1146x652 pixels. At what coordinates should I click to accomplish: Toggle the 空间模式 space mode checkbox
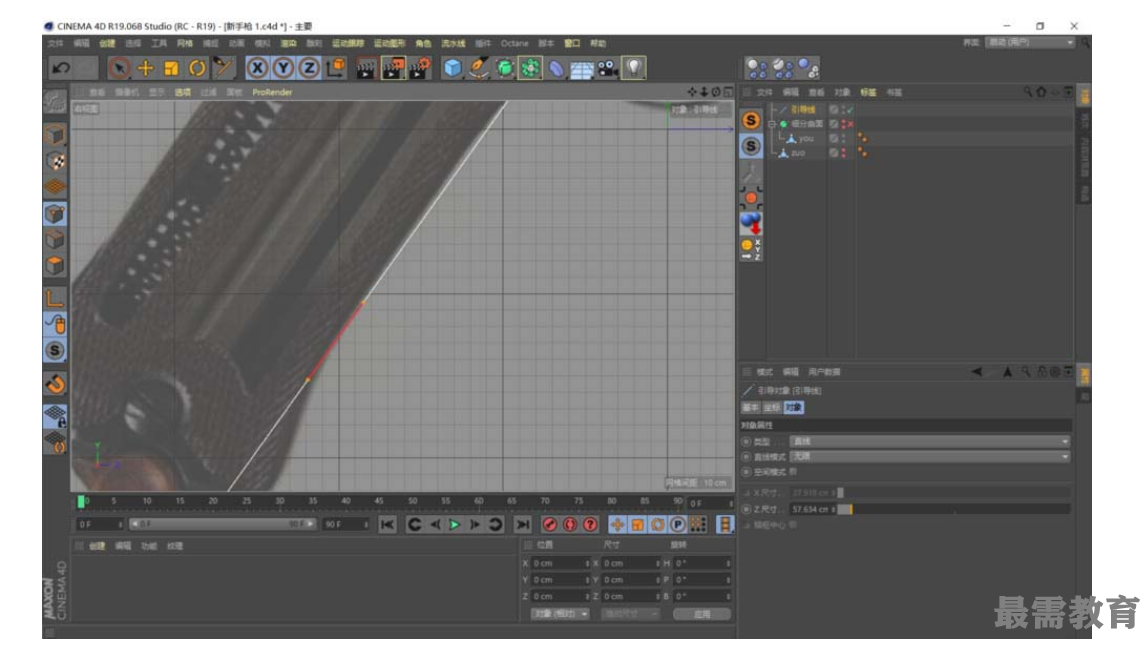pos(793,471)
